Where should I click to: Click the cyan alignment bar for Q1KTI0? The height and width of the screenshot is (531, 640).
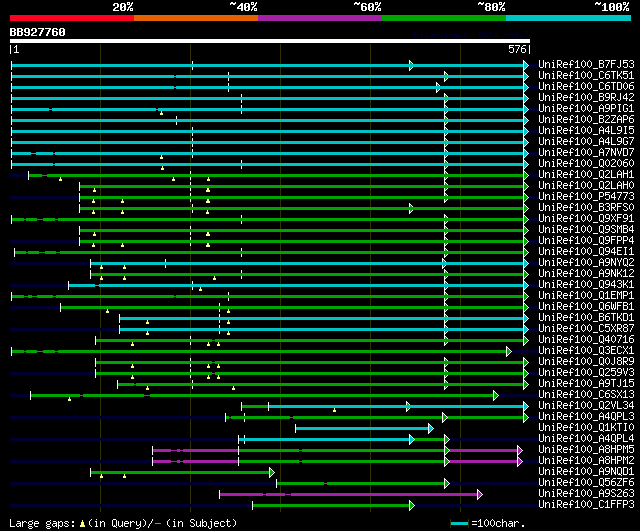coord(362,429)
